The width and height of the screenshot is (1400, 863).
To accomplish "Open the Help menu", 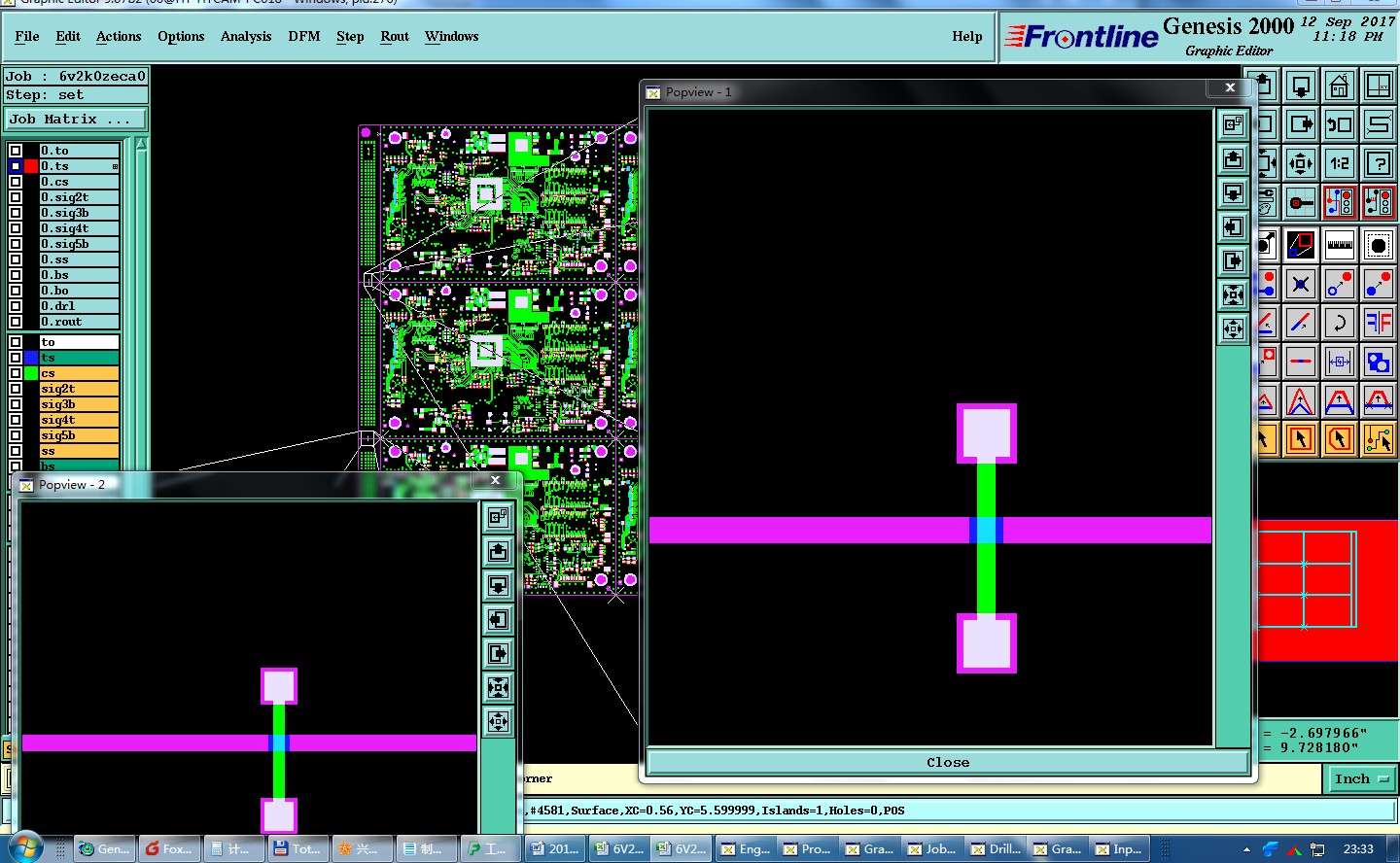I will point(967,37).
